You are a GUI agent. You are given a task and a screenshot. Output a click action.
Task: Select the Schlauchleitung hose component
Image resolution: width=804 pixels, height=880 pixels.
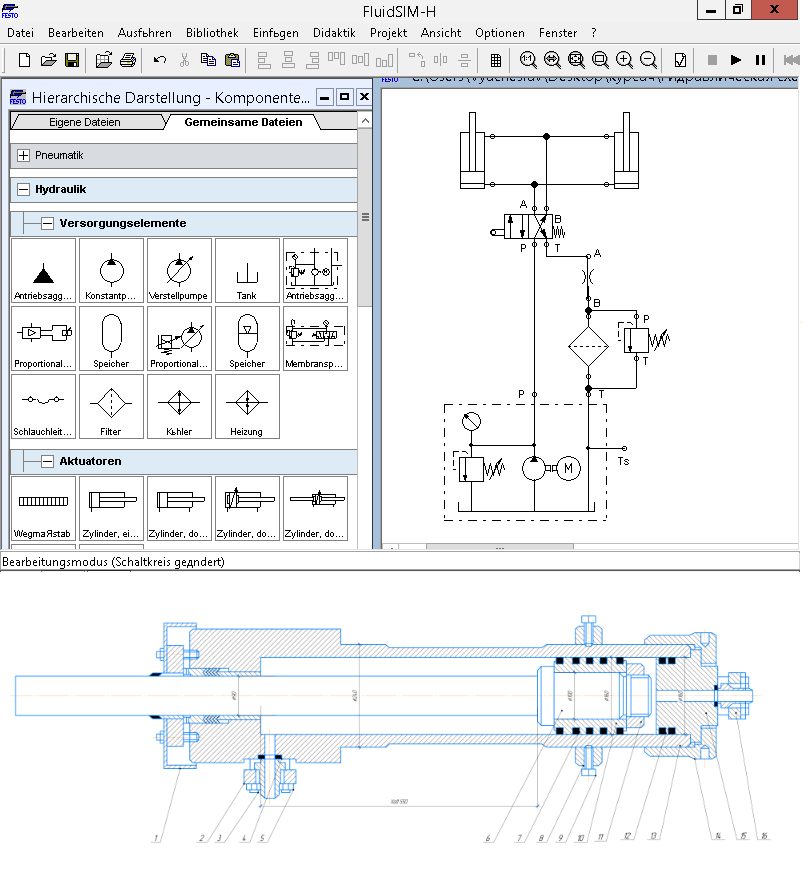43,406
